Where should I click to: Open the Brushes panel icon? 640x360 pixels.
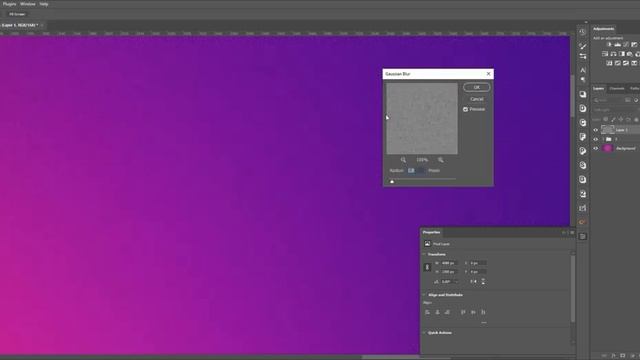coord(583,46)
